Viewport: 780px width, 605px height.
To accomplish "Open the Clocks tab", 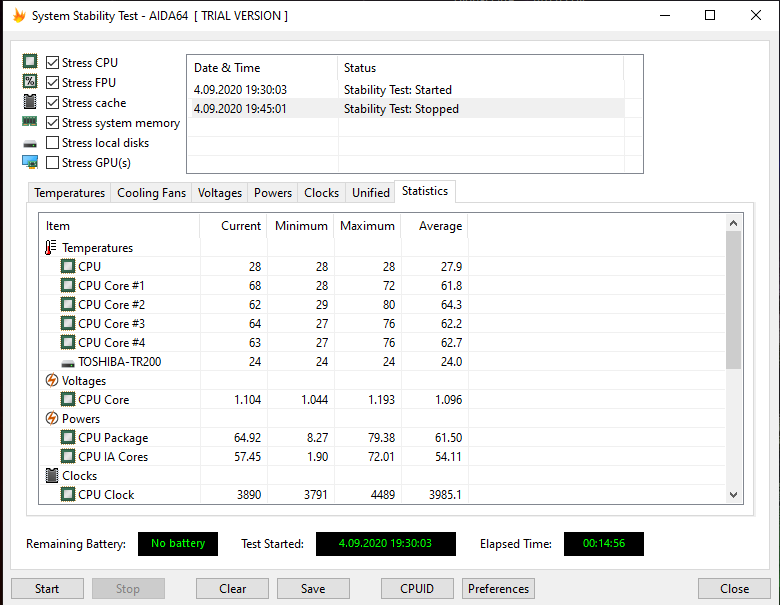I will tap(321, 193).
